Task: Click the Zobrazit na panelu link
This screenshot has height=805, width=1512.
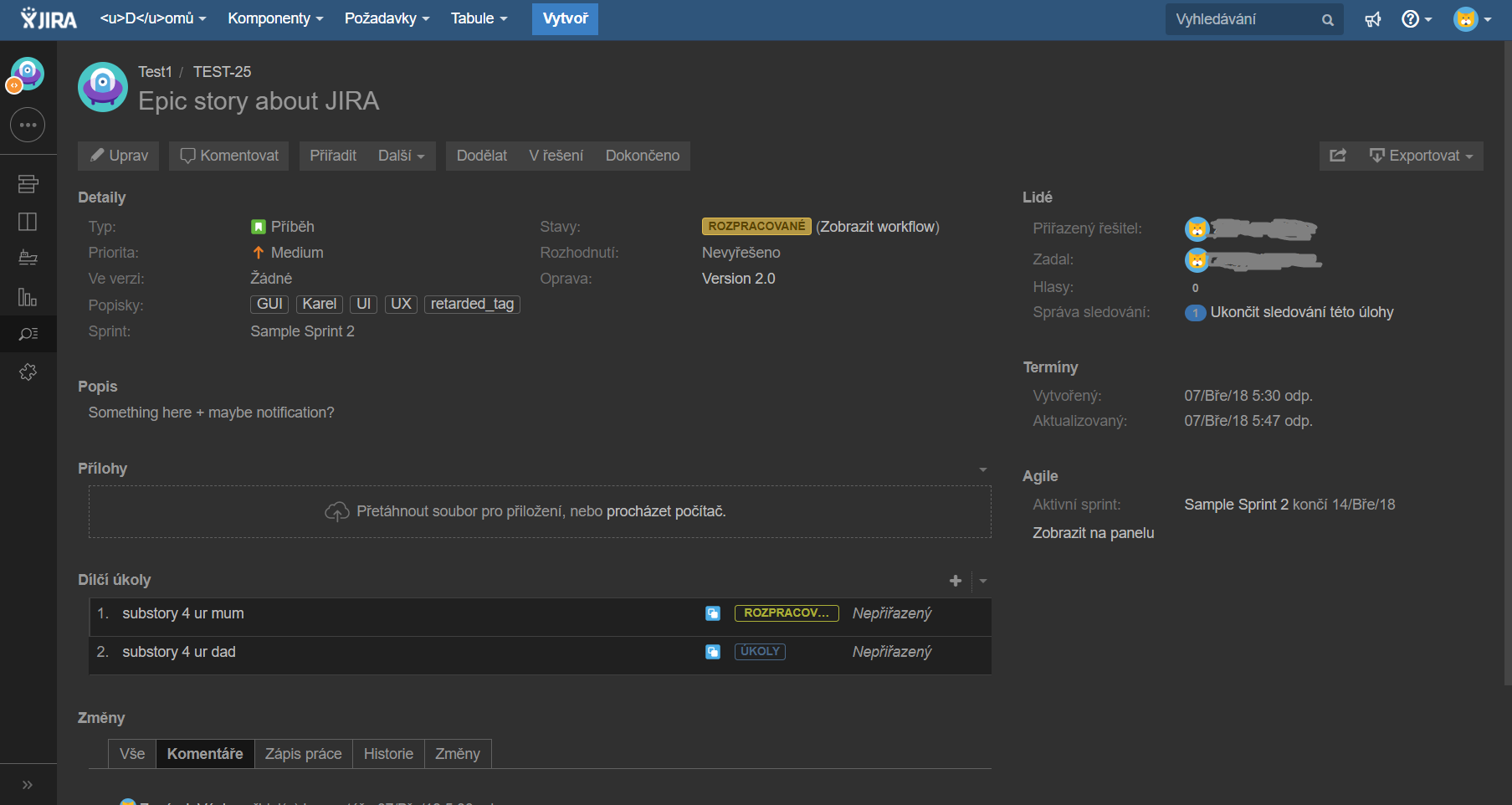Action: click(1093, 533)
